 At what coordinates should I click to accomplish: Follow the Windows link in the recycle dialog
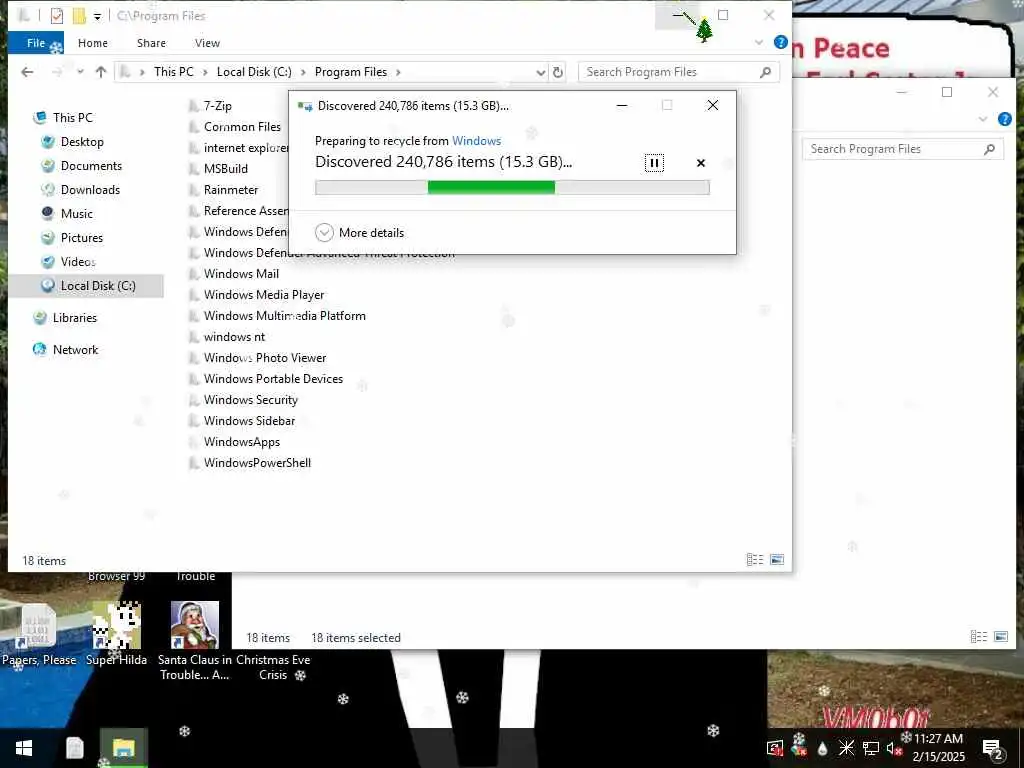coord(476,140)
